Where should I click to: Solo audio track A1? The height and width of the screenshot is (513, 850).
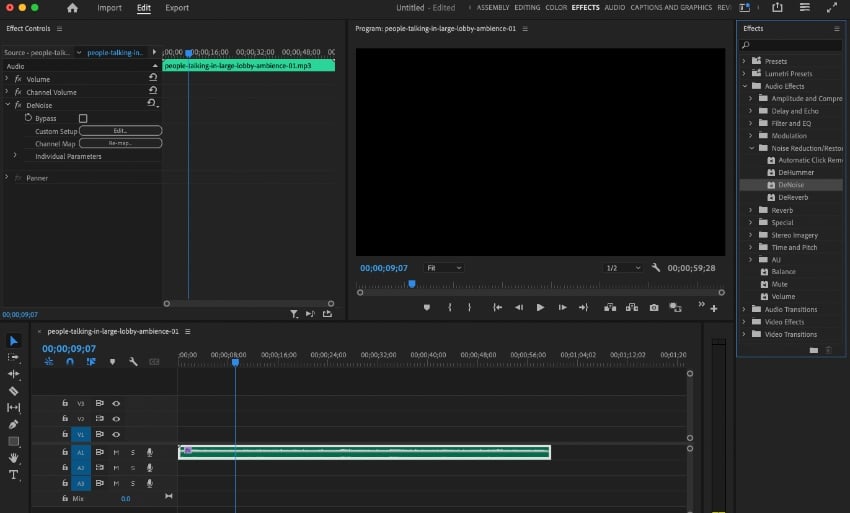click(132, 452)
